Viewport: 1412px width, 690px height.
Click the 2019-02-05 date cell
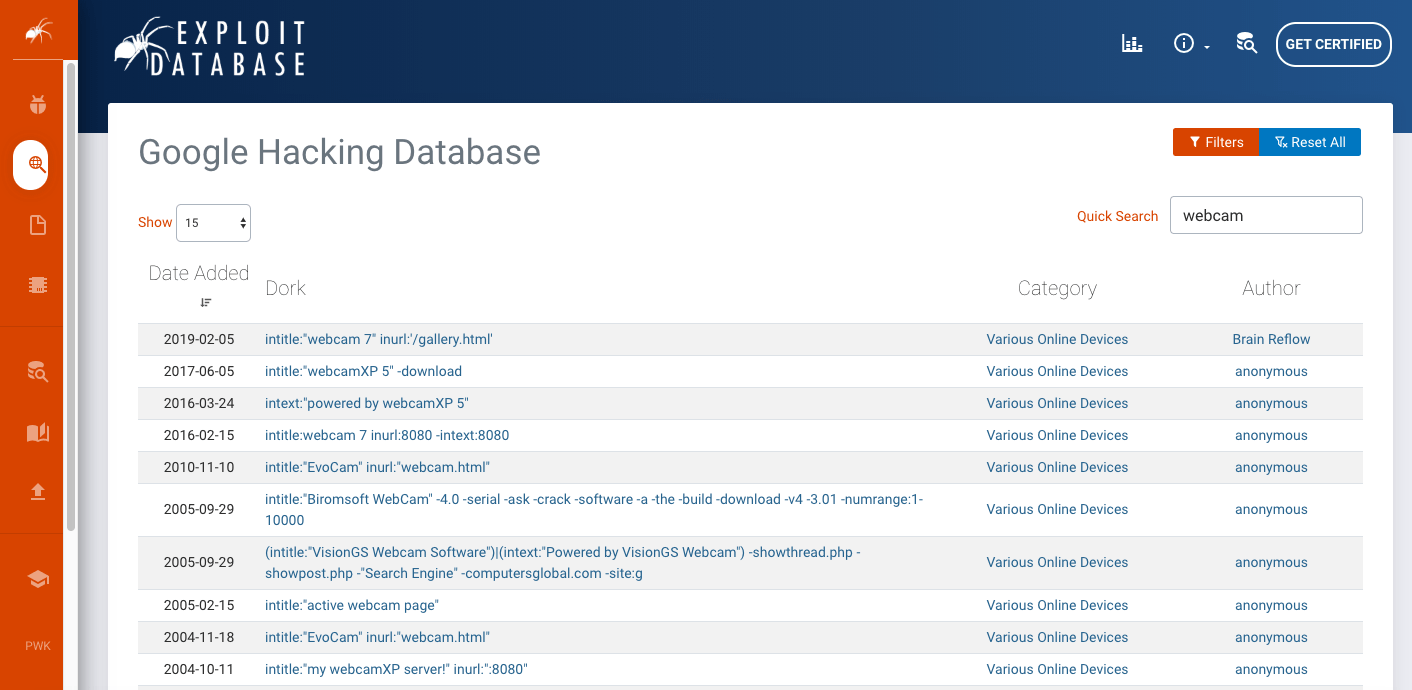[199, 339]
